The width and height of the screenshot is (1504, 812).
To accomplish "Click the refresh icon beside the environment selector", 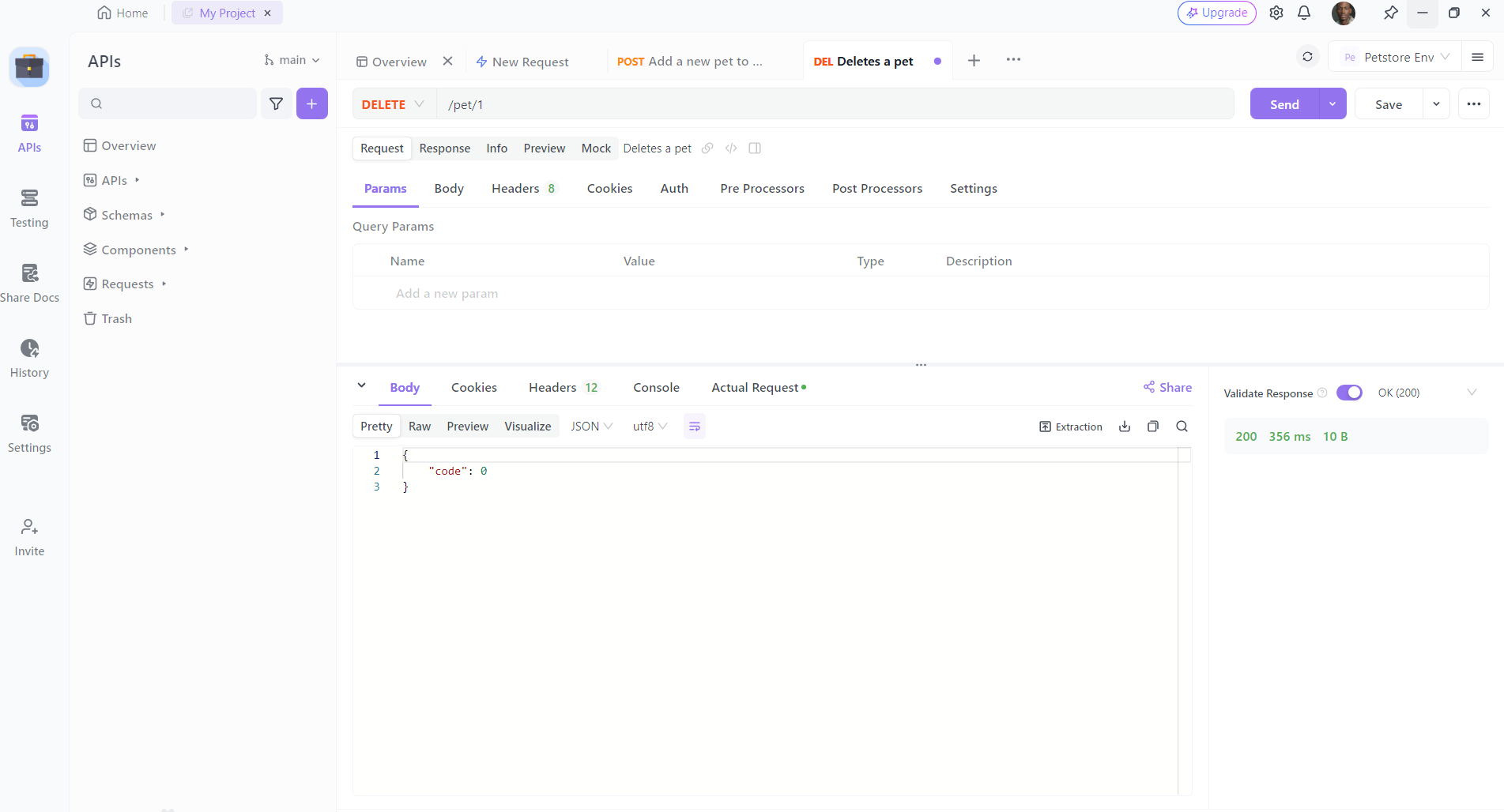I will [x=1308, y=57].
